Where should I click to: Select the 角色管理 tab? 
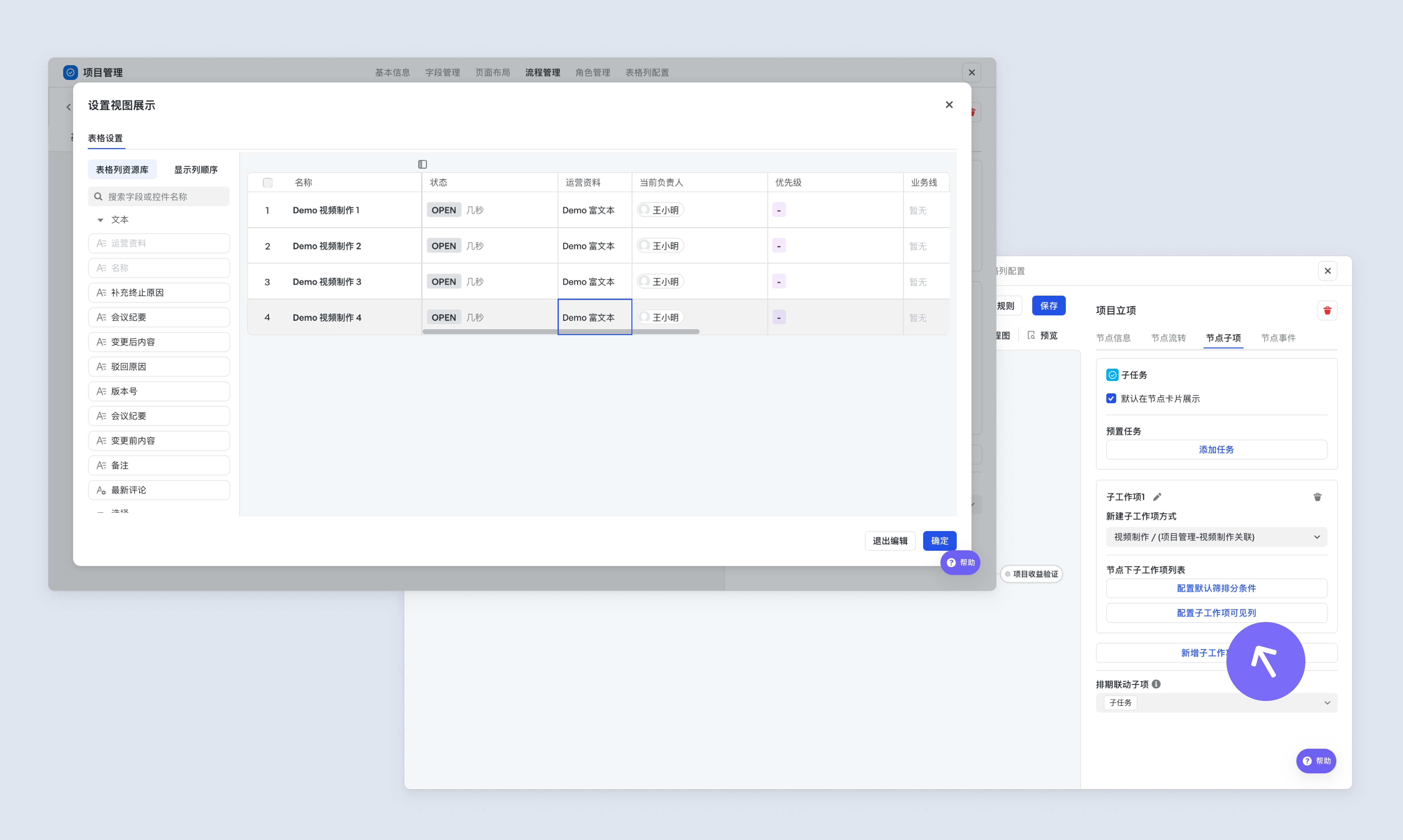click(x=593, y=73)
